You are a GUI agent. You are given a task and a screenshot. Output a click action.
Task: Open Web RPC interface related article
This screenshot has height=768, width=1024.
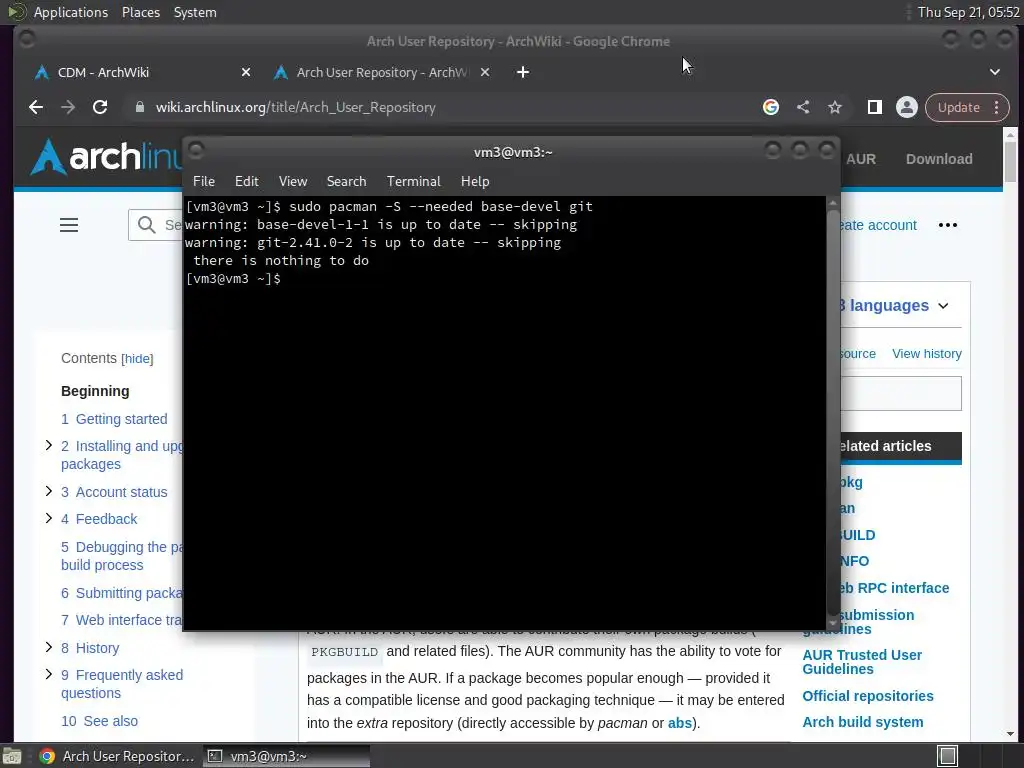pos(894,588)
